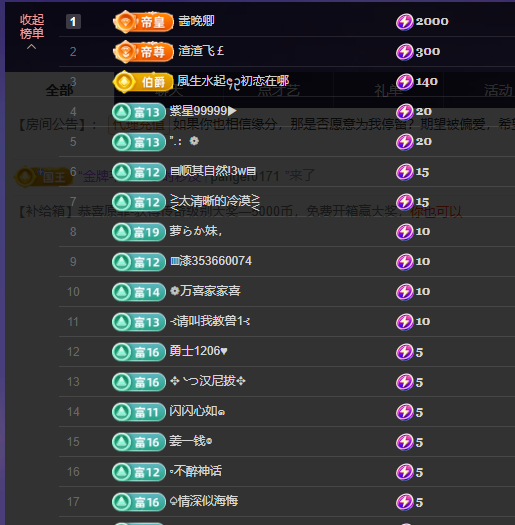515x525 pixels.
Task: Click the 伯爵 gold badge on rank 3
Action: pyautogui.click(x=143, y=81)
